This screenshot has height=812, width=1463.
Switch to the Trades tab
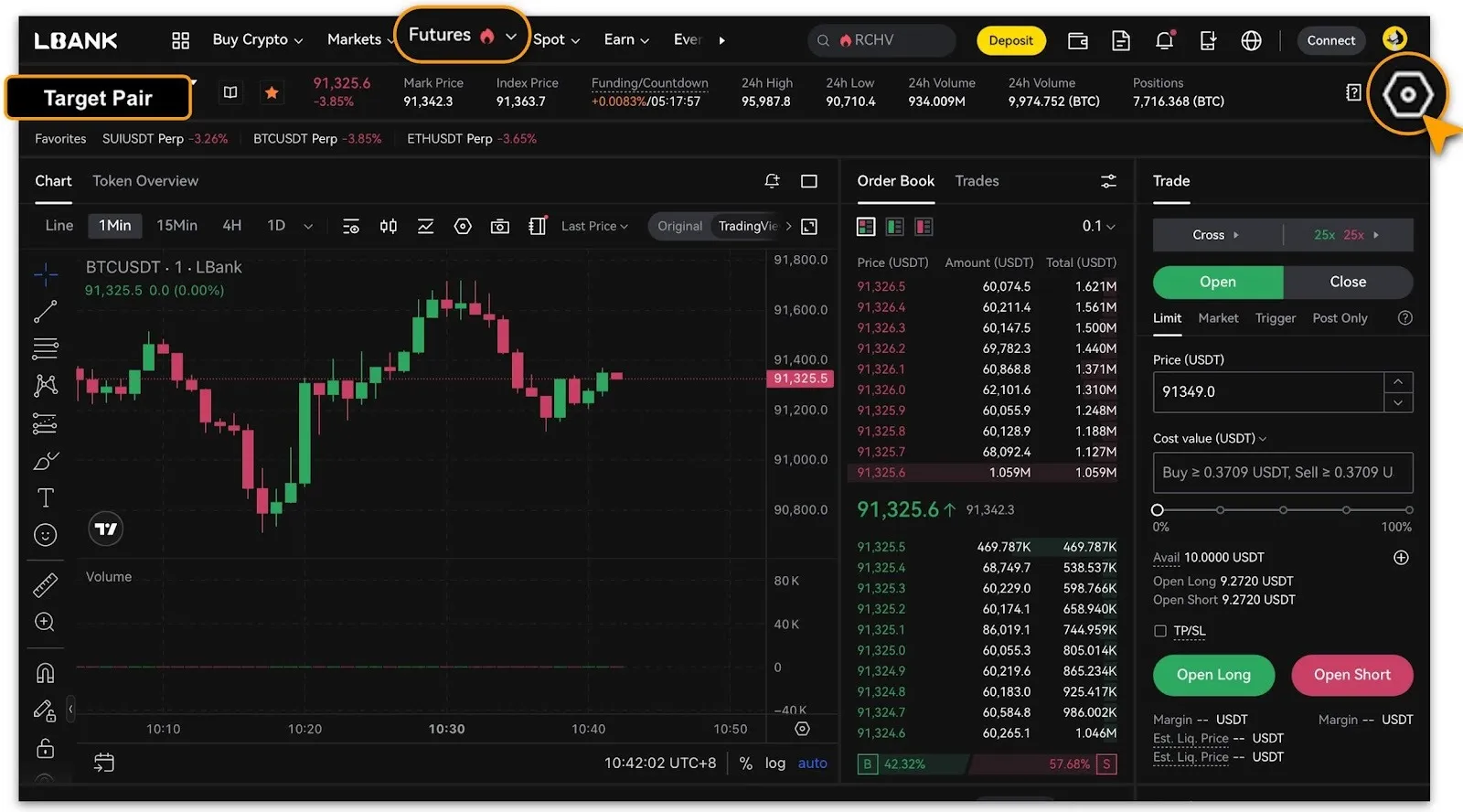(977, 181)
